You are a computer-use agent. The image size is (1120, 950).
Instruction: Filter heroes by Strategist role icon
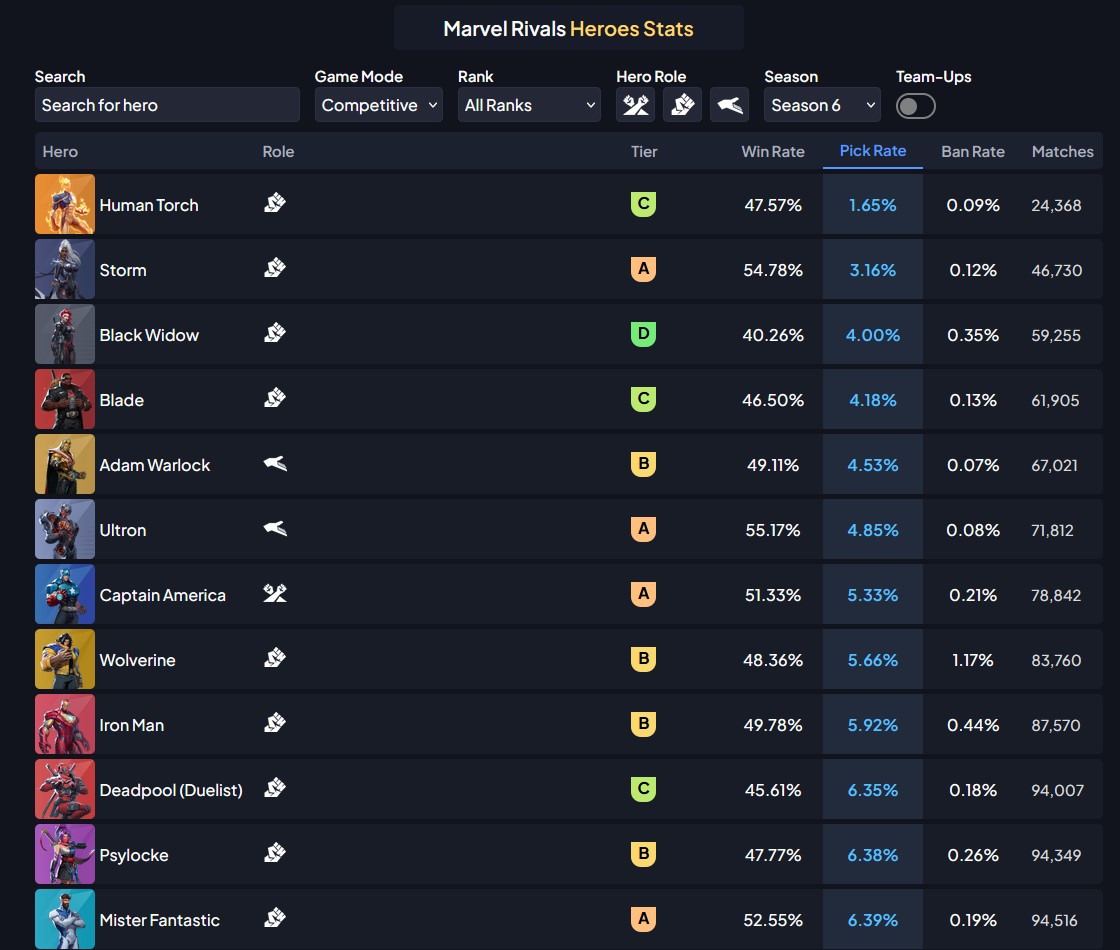[729, 105]
